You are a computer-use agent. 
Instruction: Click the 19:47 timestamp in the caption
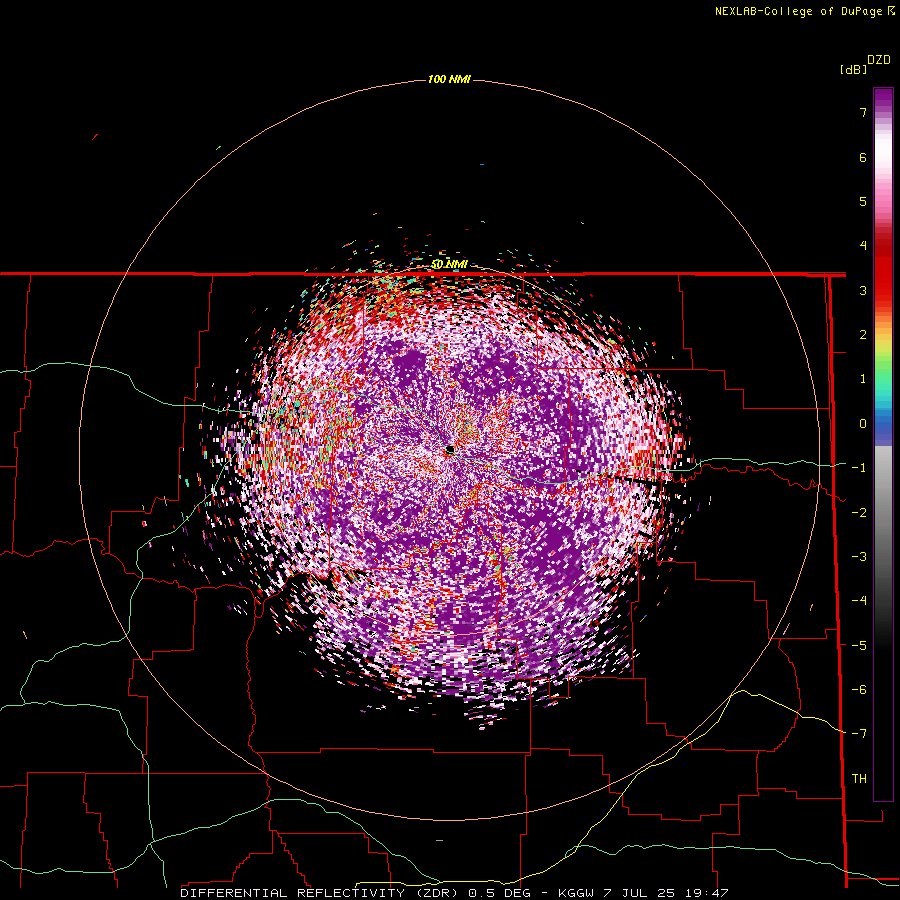click(708, 893)
